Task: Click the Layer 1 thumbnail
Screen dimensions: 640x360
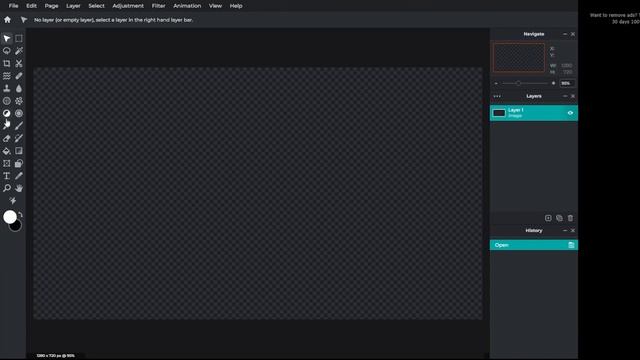Action: pyautogui.click(x=499, y=113)
